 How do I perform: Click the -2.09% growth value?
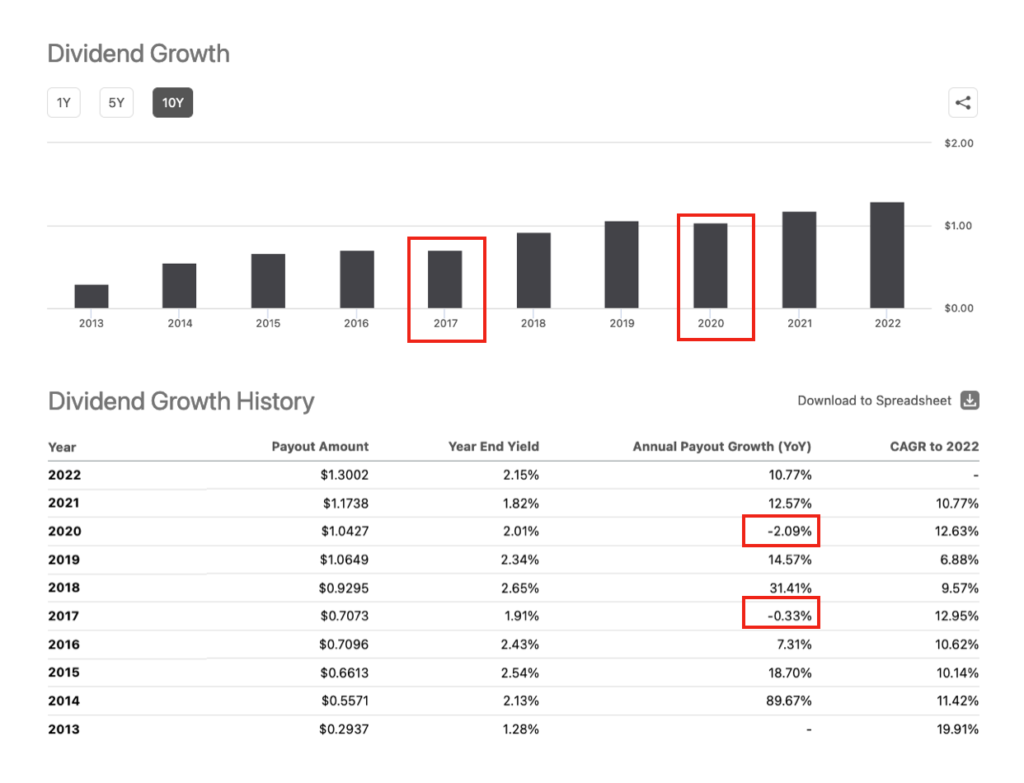coord(789,531)
